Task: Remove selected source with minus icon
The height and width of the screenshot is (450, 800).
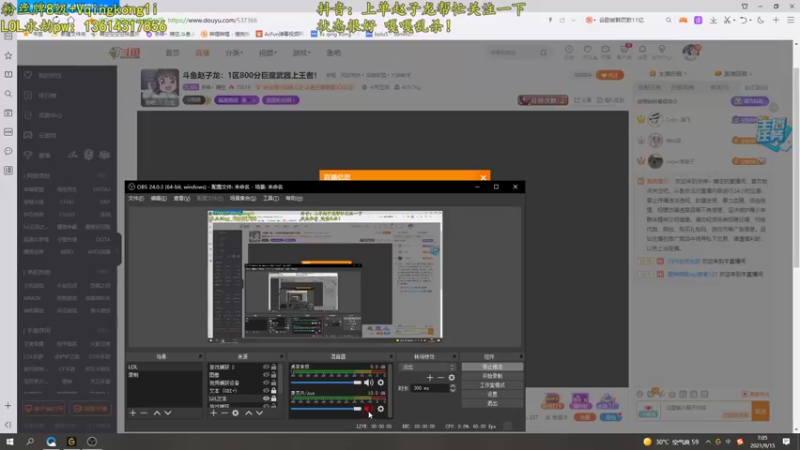Action: 224,413
